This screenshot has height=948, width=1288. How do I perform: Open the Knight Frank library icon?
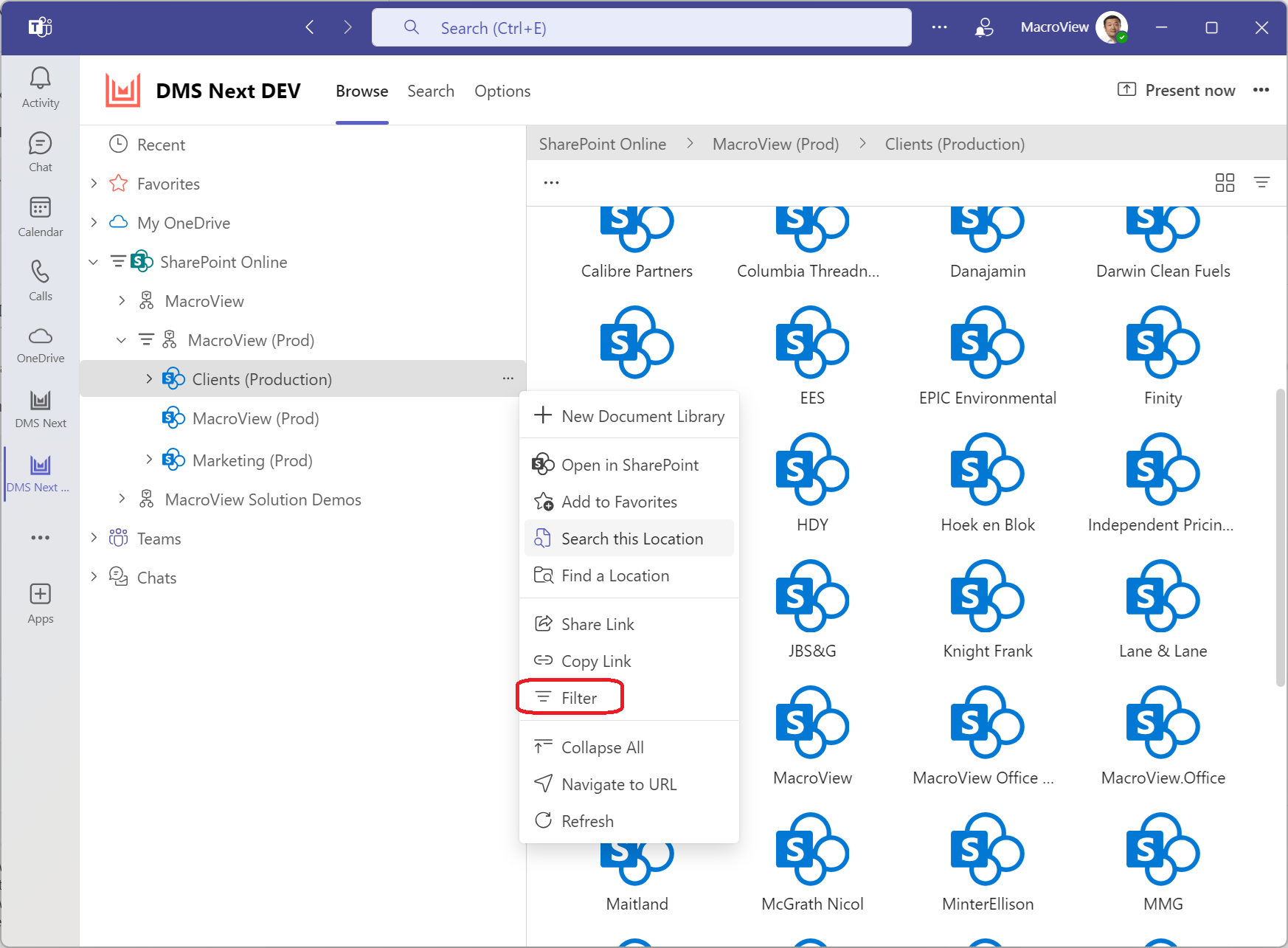pyautogui.click(x=988, y=595)
